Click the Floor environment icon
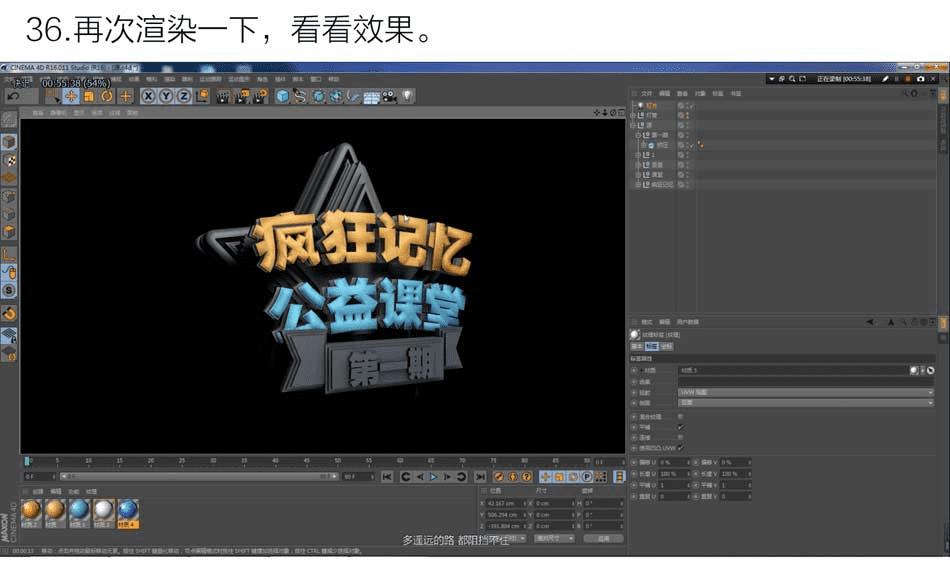Viewport: 950px width, 584px height. (x=371, y=96)
